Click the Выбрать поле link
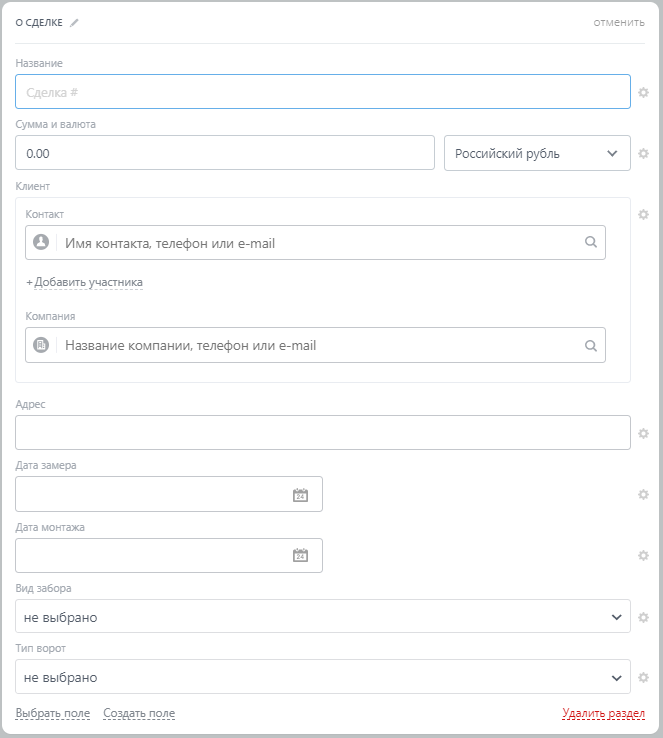The width and height of the screenshot is (663, 738). click(x=53, y=713)
